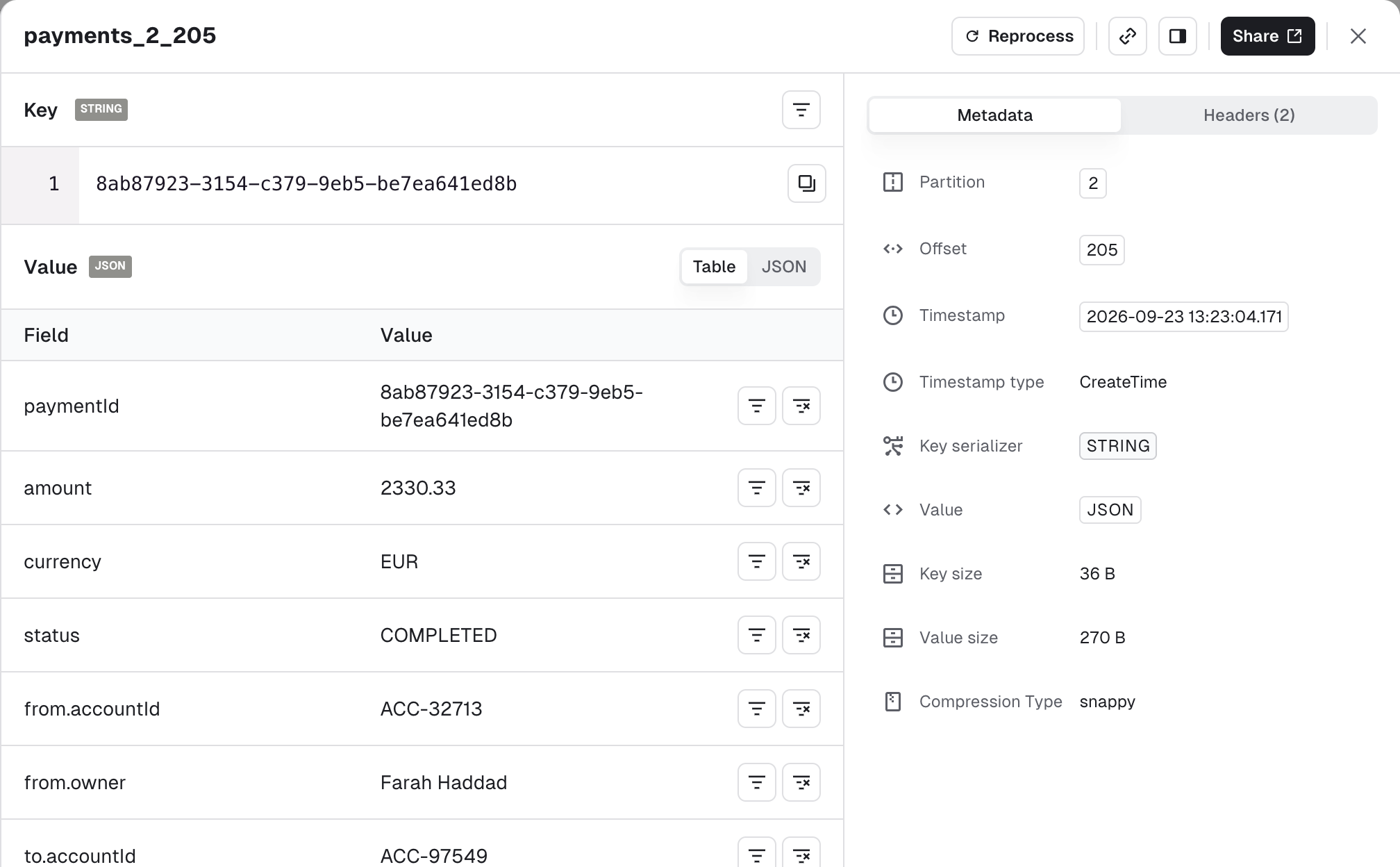This screenshot has width=1400, height=867.
Task: Switch value view to JSON
Action: (783, 267)
